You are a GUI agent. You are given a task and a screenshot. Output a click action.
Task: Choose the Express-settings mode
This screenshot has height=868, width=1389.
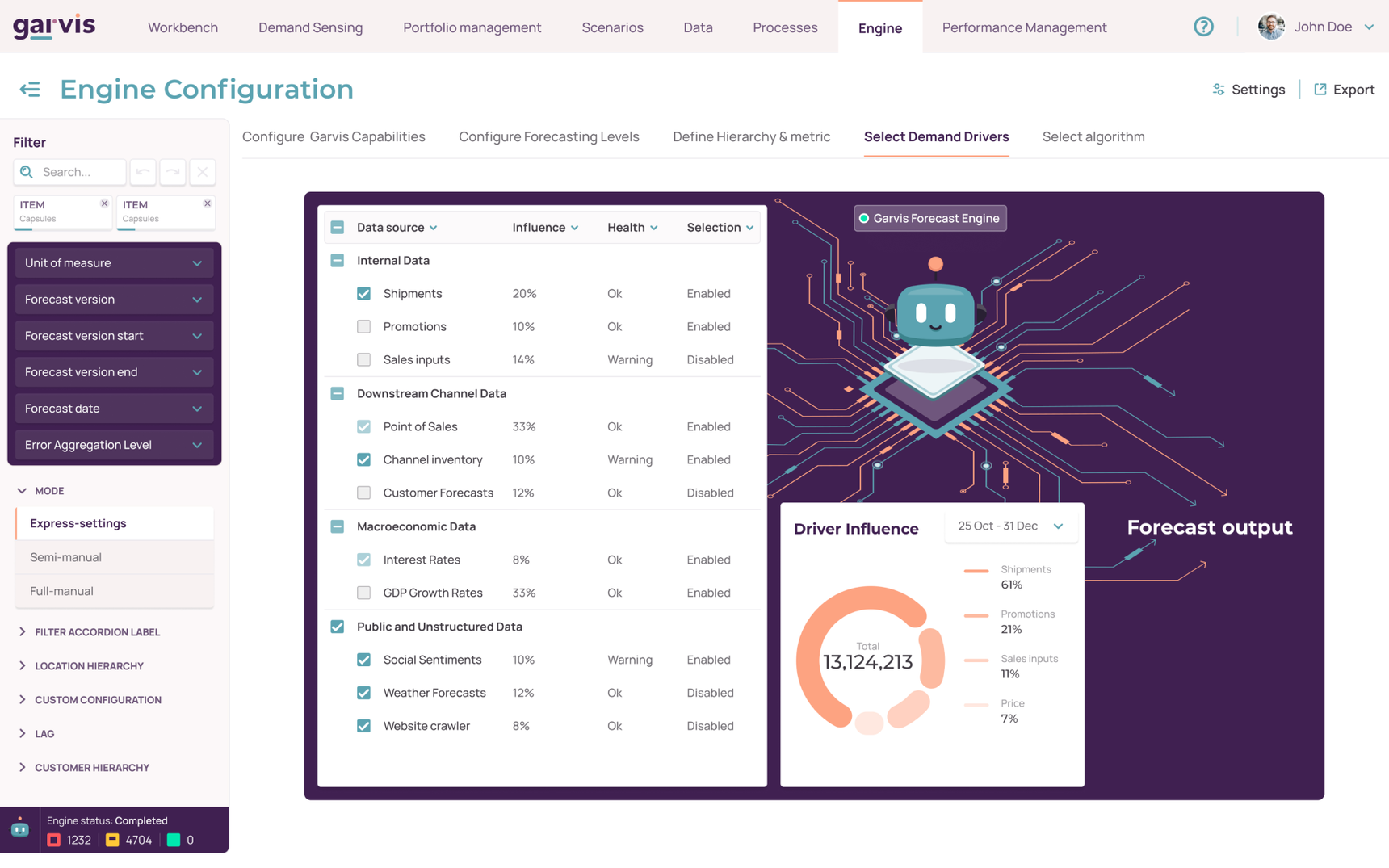(x=115, y=523)
